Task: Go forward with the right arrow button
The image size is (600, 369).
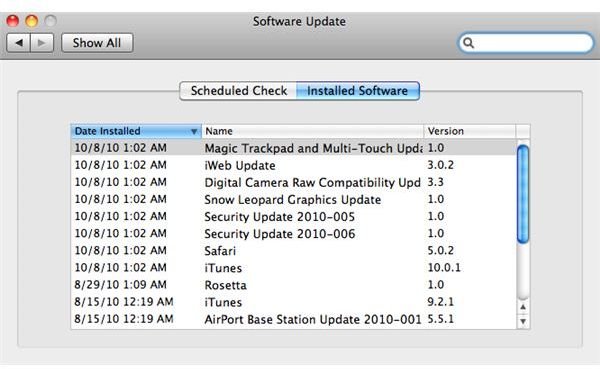Action: click(x=42, y=42)
